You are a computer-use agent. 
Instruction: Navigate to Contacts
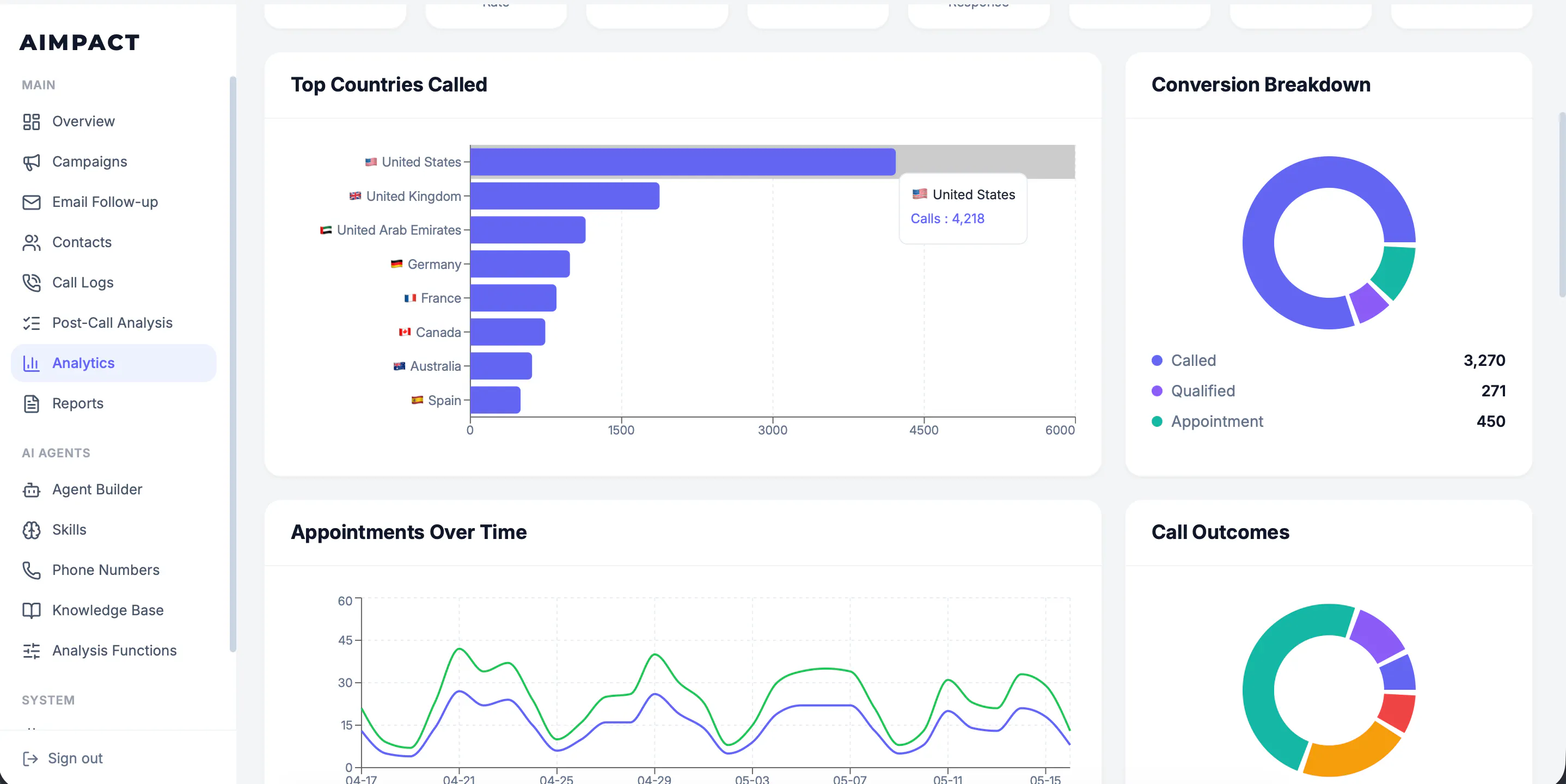point(114,242)
